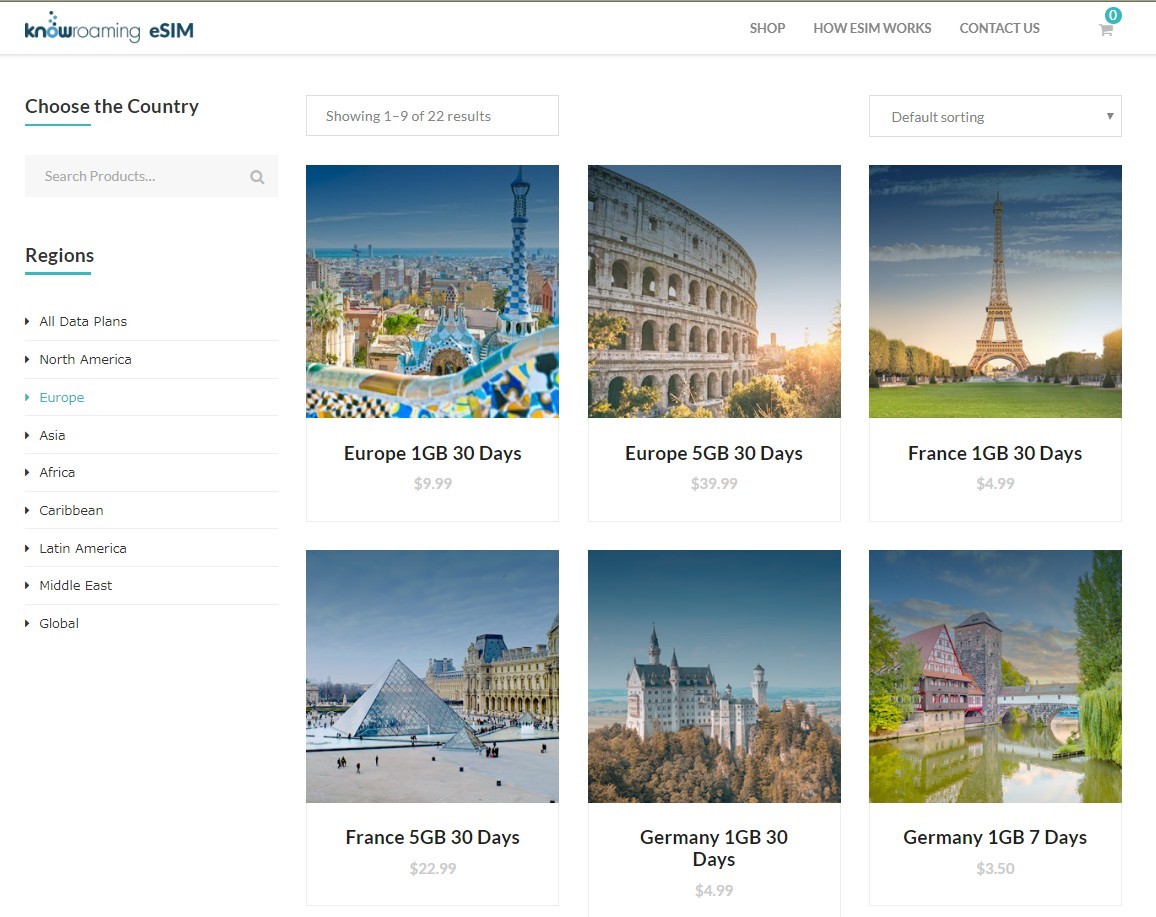Viewport: 1156px width, 917px height.
Task: Open the CONTACT US page
Action: (999, 28)
